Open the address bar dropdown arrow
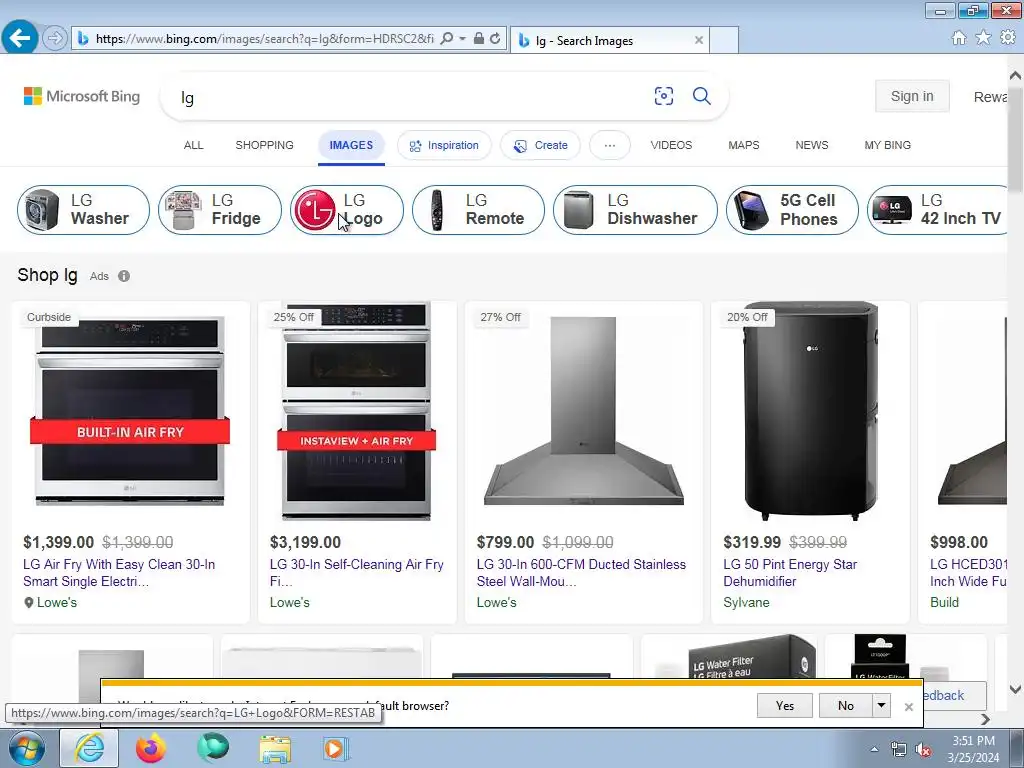 462,39
